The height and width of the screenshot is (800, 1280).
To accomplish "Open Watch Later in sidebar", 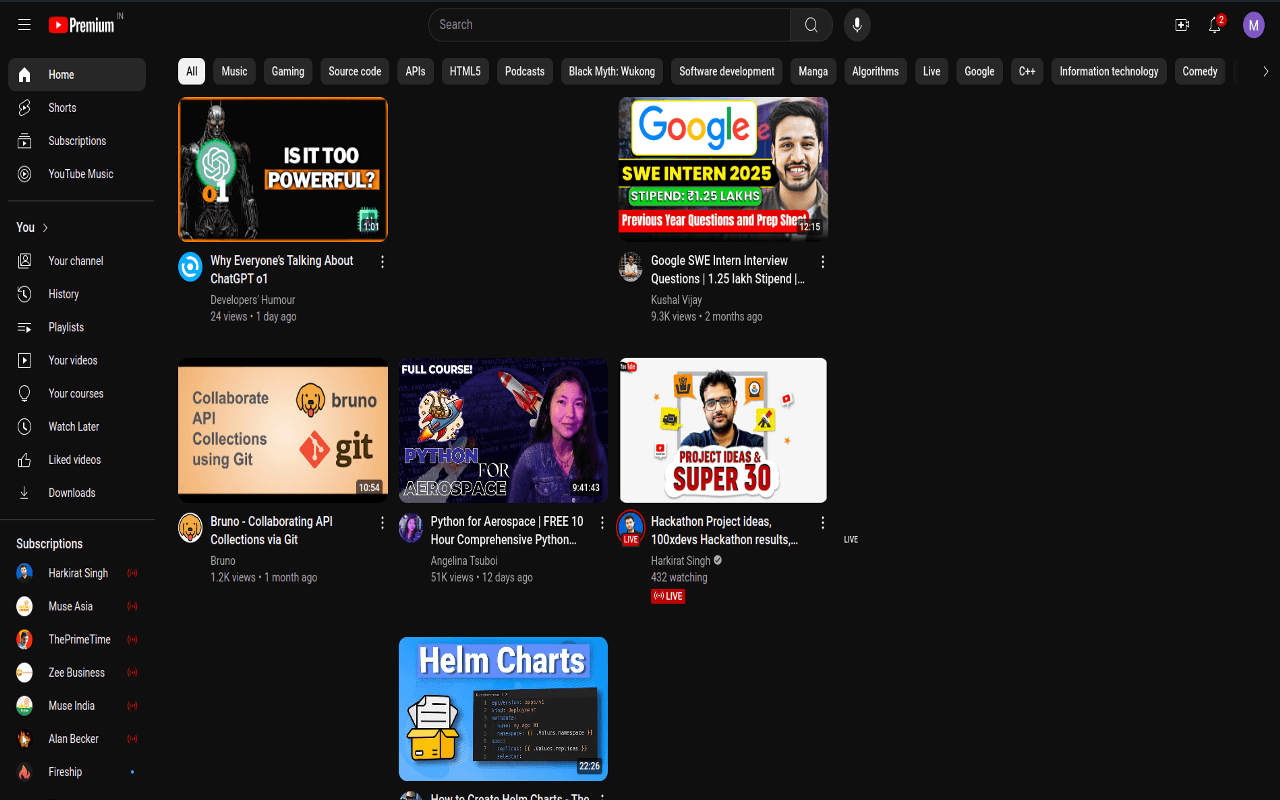I will point(77,427).
